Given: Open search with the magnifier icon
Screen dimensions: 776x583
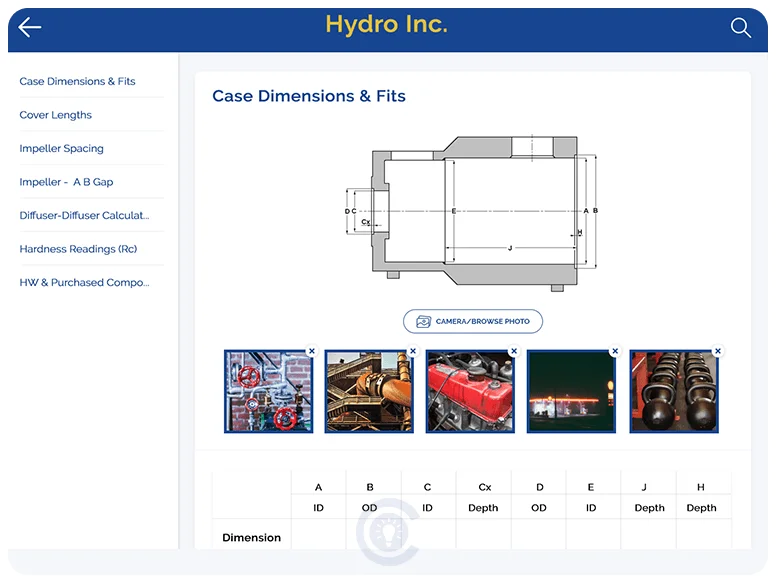Looking at the screenshot, I should point(740,28).
